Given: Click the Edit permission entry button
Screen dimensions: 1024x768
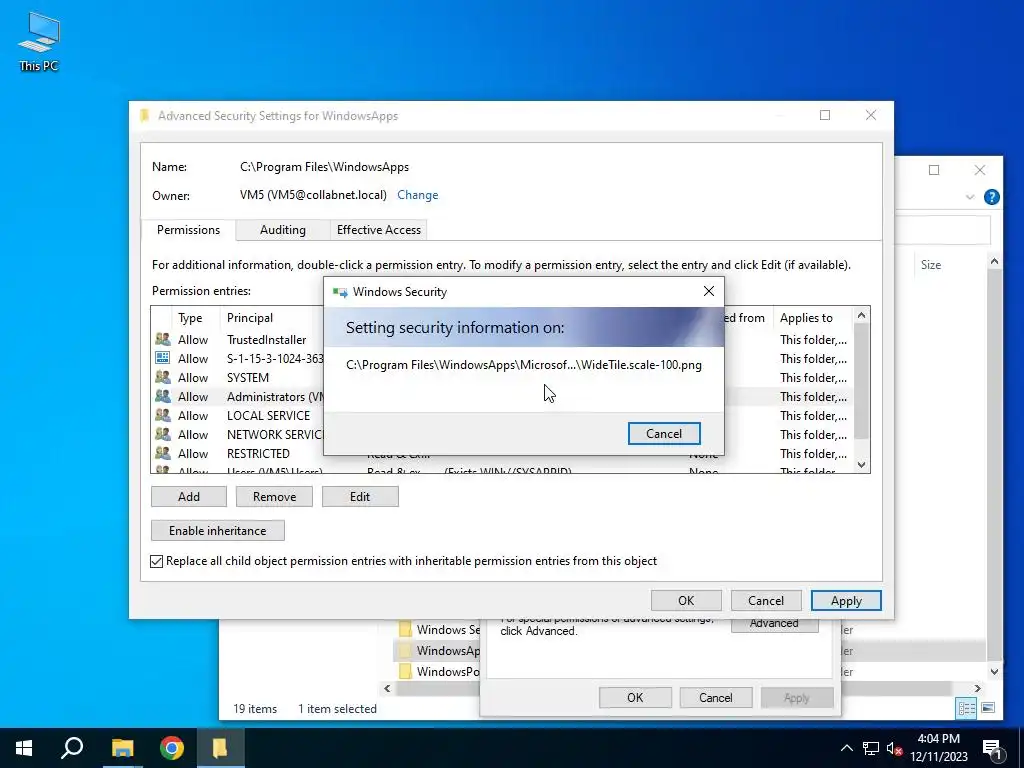Looking at the screenshot, I should pyautogui.click(x=360, y=496).
